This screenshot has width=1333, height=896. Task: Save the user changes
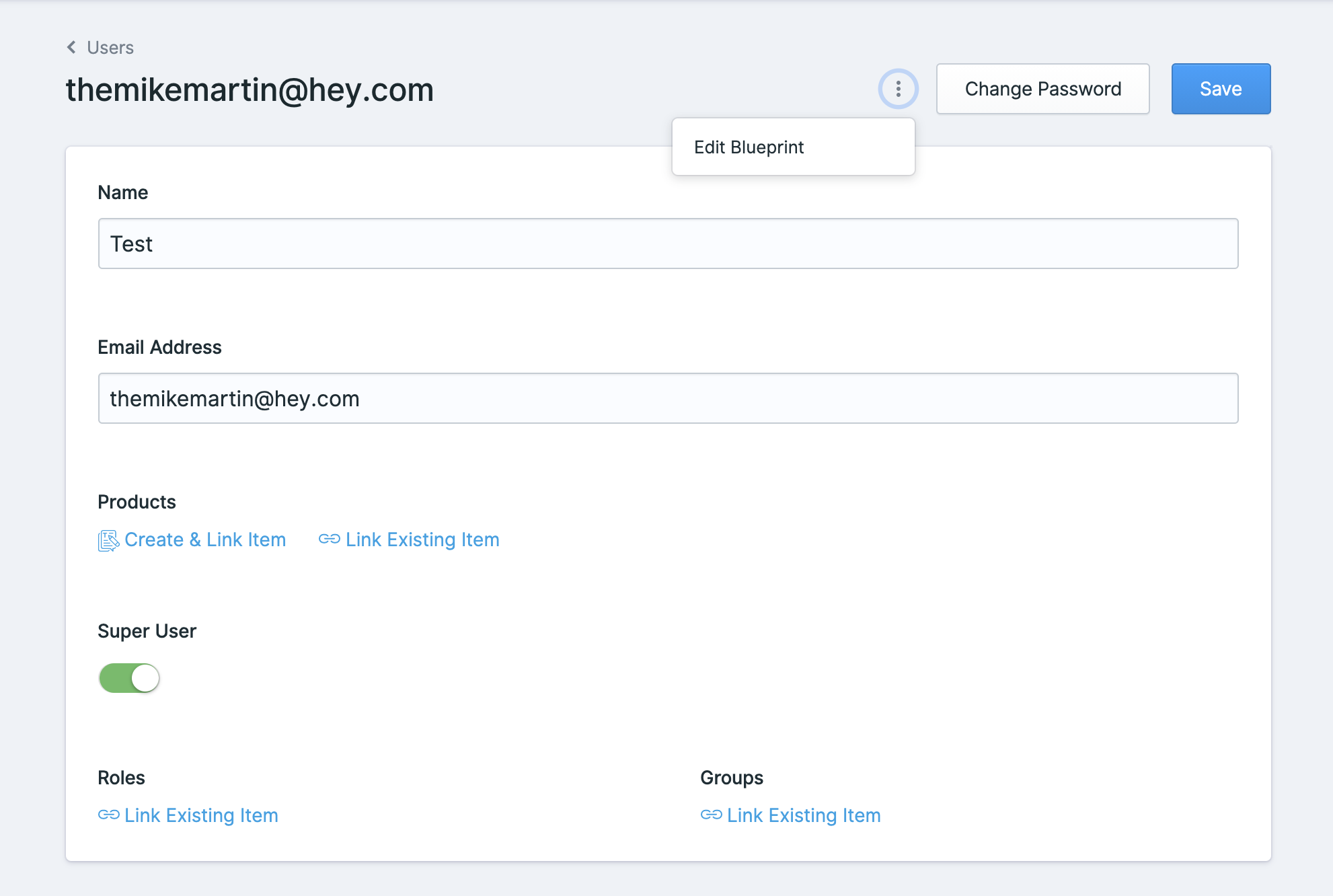pos(1220,89)
